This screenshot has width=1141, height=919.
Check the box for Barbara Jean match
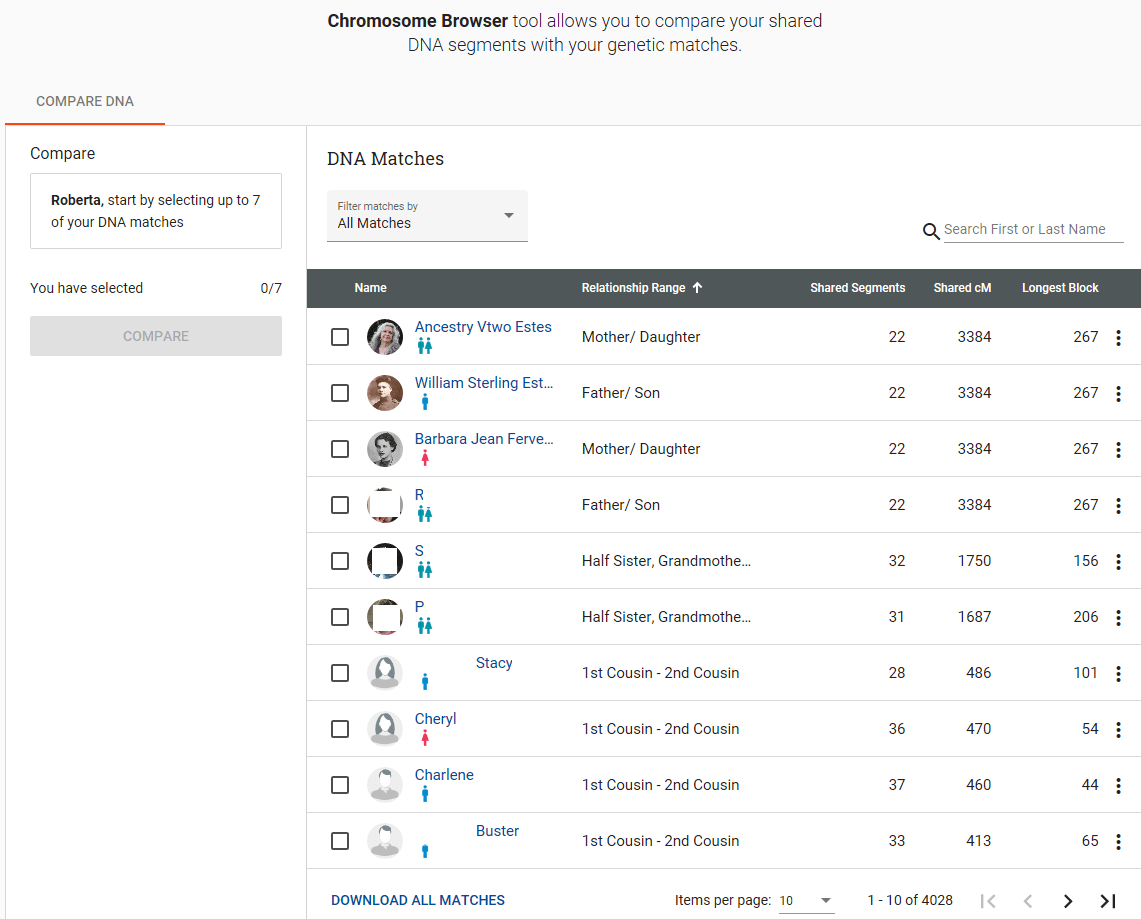pos(340,449)
